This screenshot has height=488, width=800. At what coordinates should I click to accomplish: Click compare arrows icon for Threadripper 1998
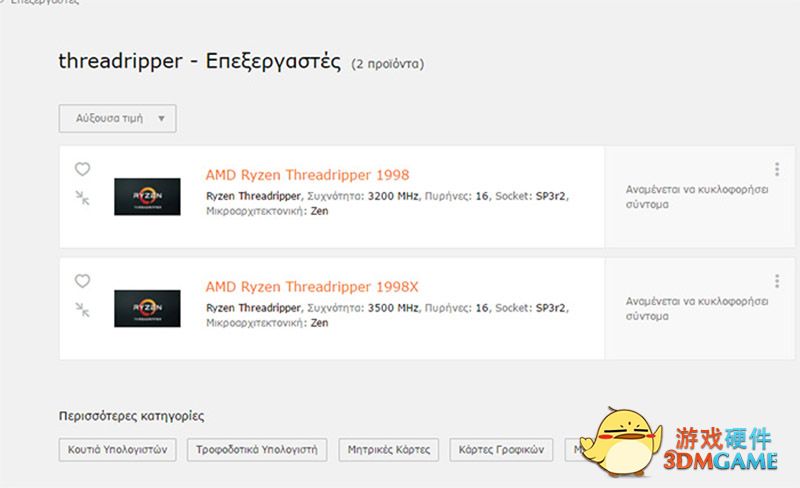[x=82, y=198]
